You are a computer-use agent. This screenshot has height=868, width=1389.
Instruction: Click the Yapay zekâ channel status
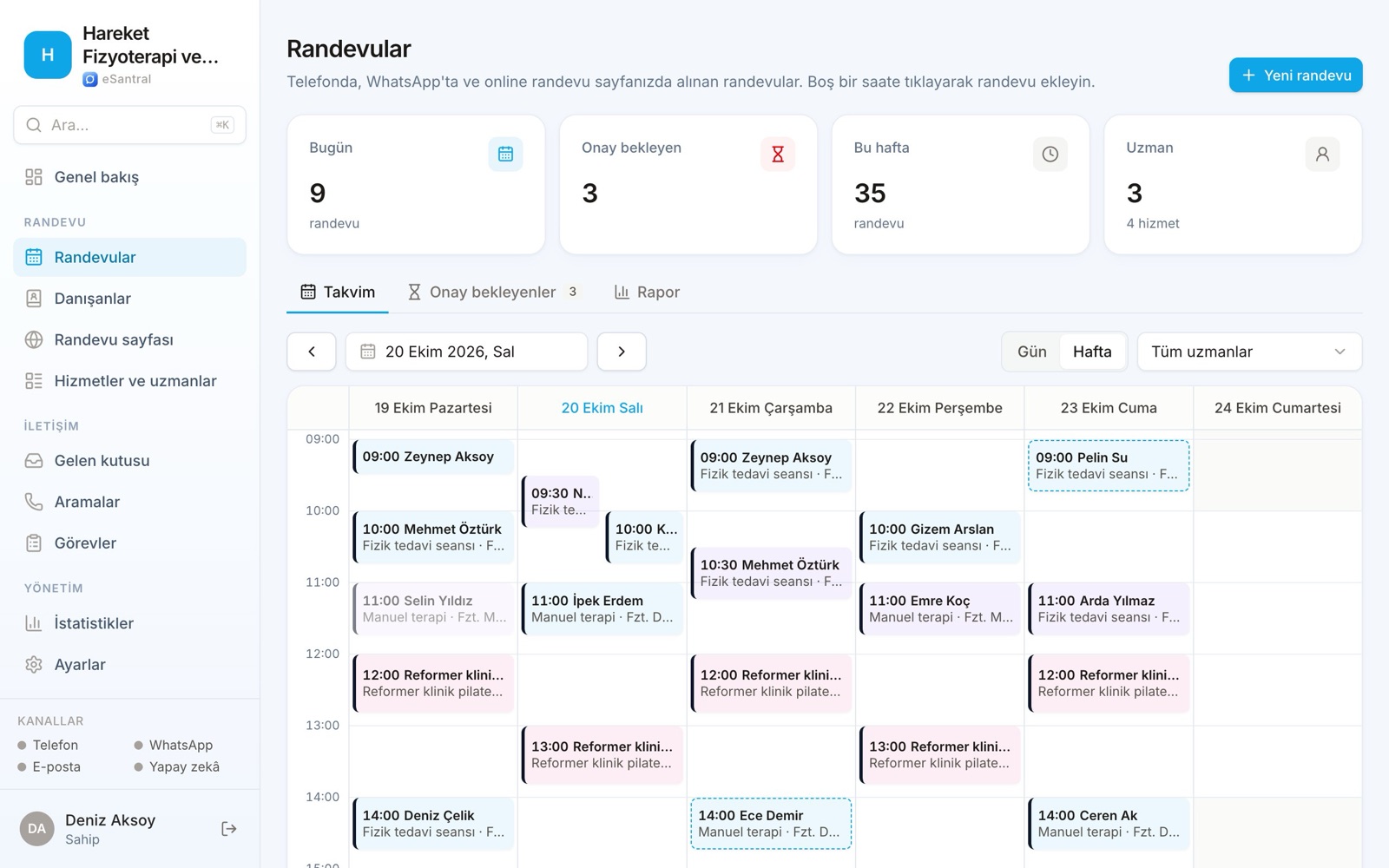coord(177,767)
